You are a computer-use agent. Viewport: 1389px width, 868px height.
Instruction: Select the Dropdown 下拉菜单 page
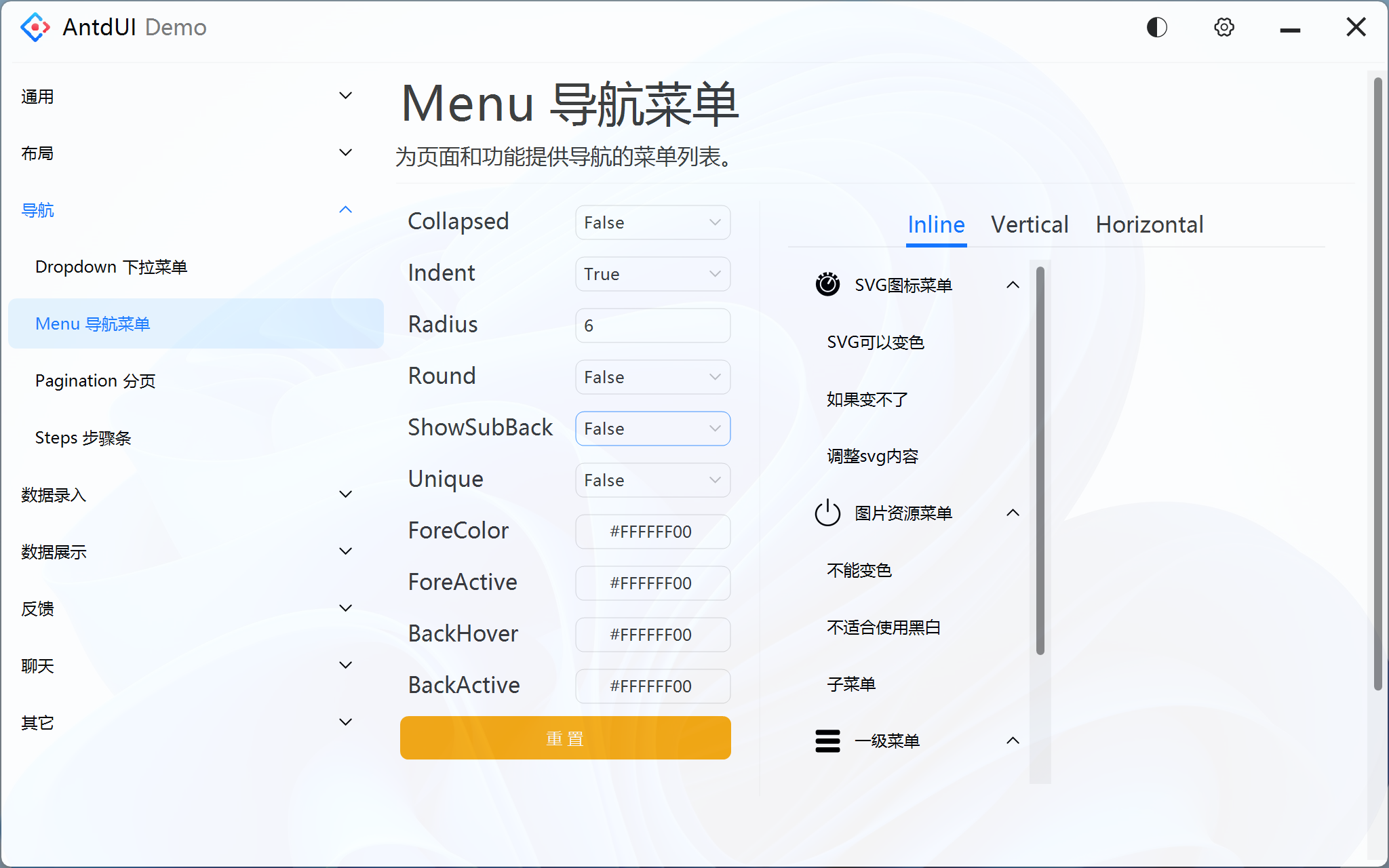[x=112, y=267]
